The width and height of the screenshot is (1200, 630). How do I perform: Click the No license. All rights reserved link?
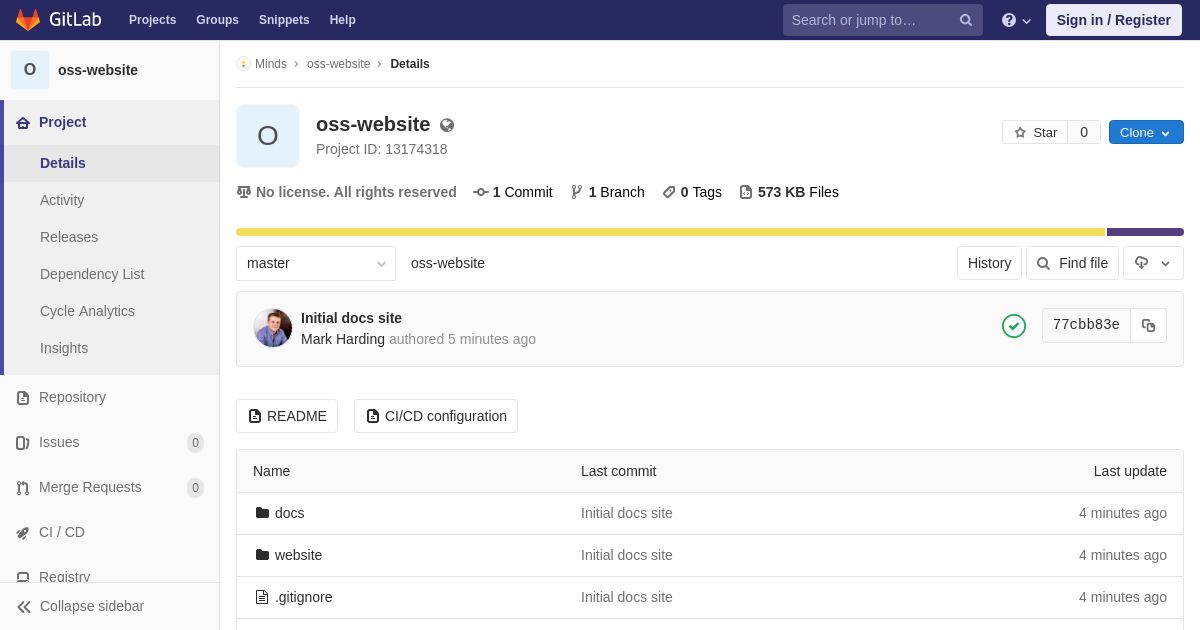[x=347, y=192]
